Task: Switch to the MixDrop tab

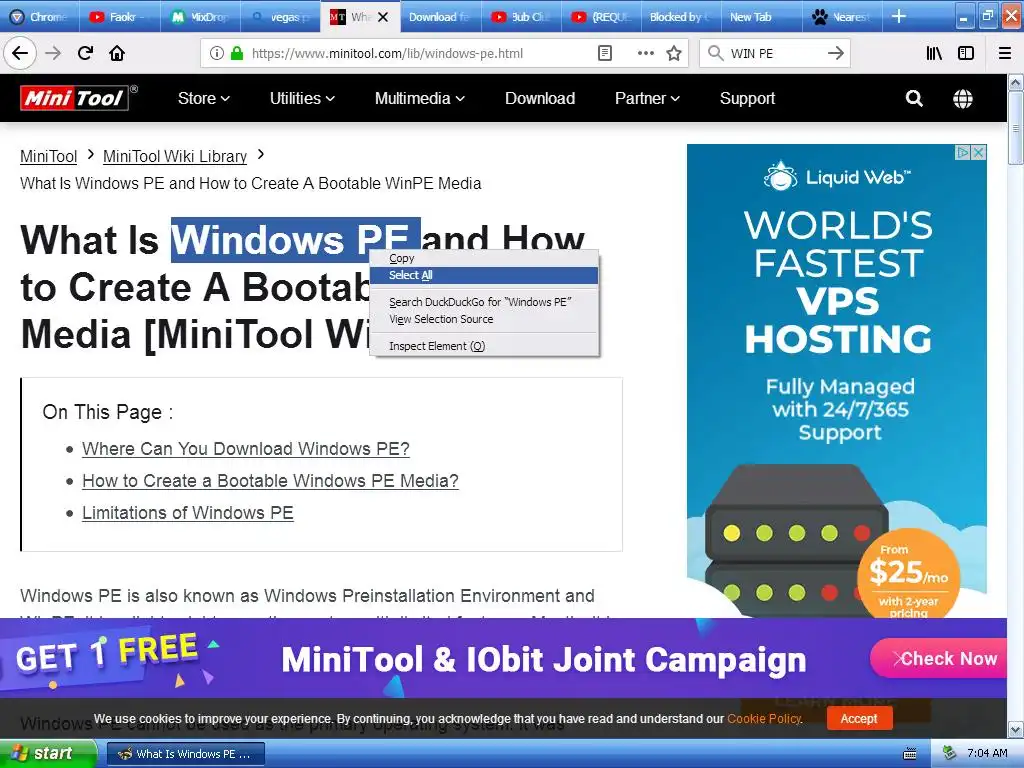Action: click(x=200, y=17)
